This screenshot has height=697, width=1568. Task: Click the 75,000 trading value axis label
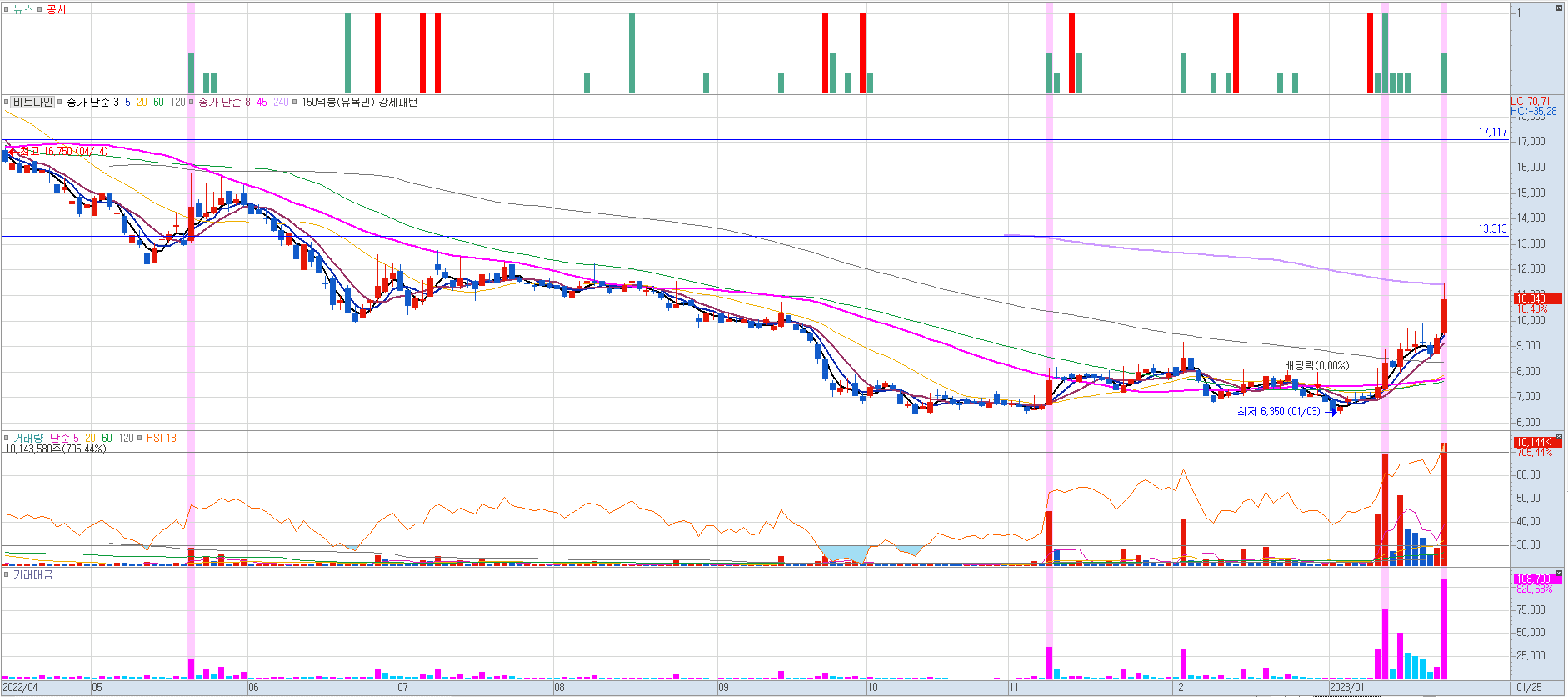pos(1531,609)
